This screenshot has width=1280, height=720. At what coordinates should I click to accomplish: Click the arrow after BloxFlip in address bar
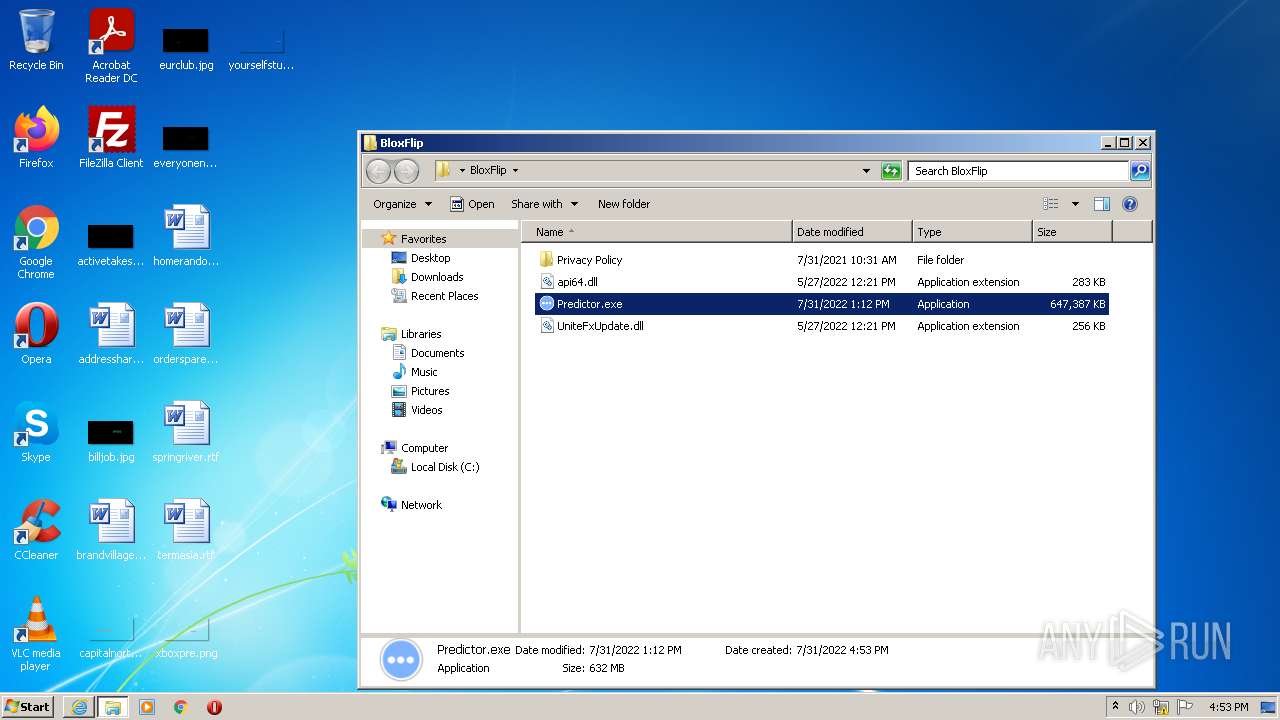[x=515, y=171]
